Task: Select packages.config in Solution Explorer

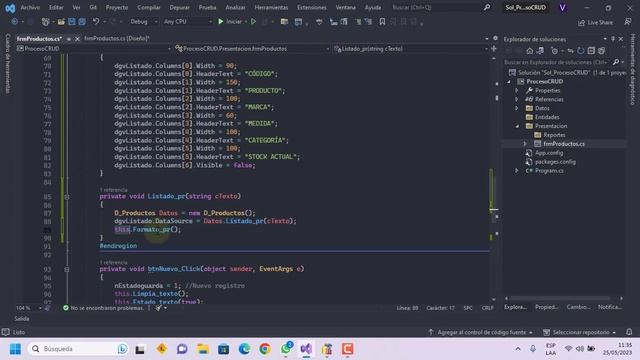Action: click(555, 162)
